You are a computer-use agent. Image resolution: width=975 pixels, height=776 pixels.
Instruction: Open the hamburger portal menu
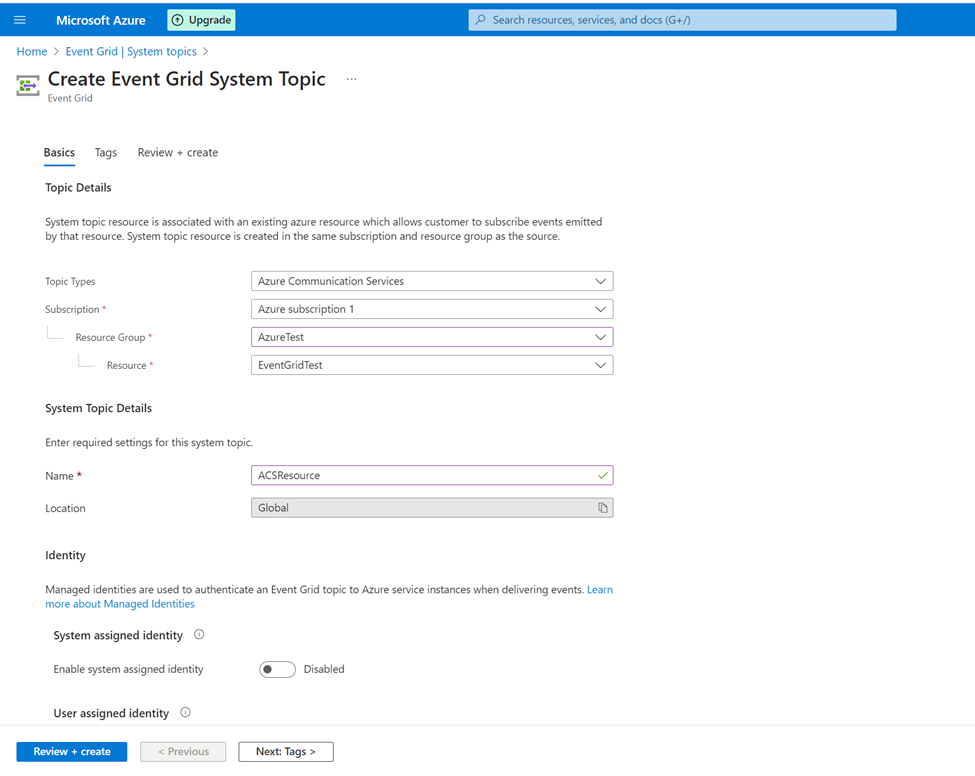pos(20,20)
